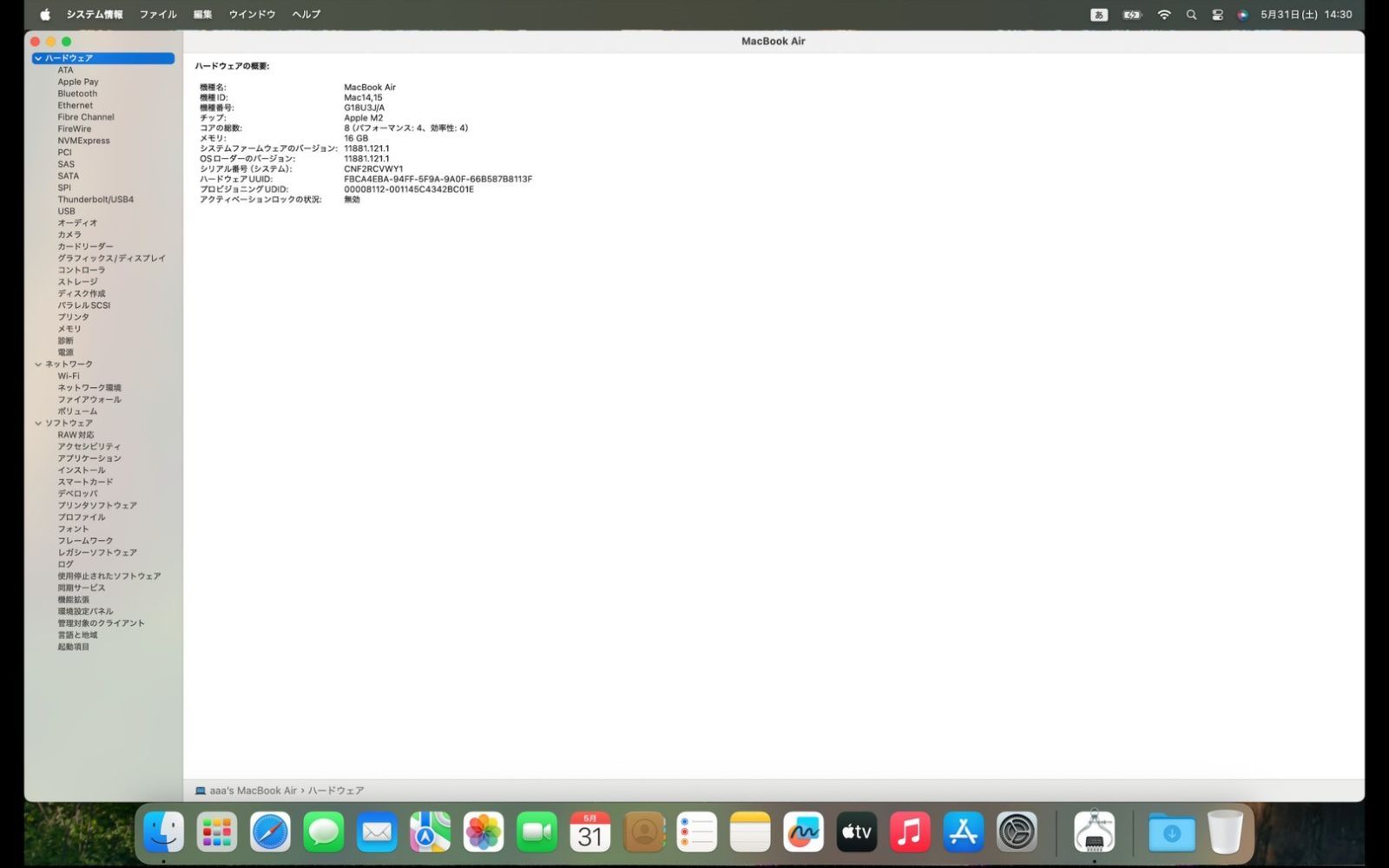This screenshot has width=1389, height=868.
Task: Open Freeform app in the Dock
Action: click(x=803, y=832)
